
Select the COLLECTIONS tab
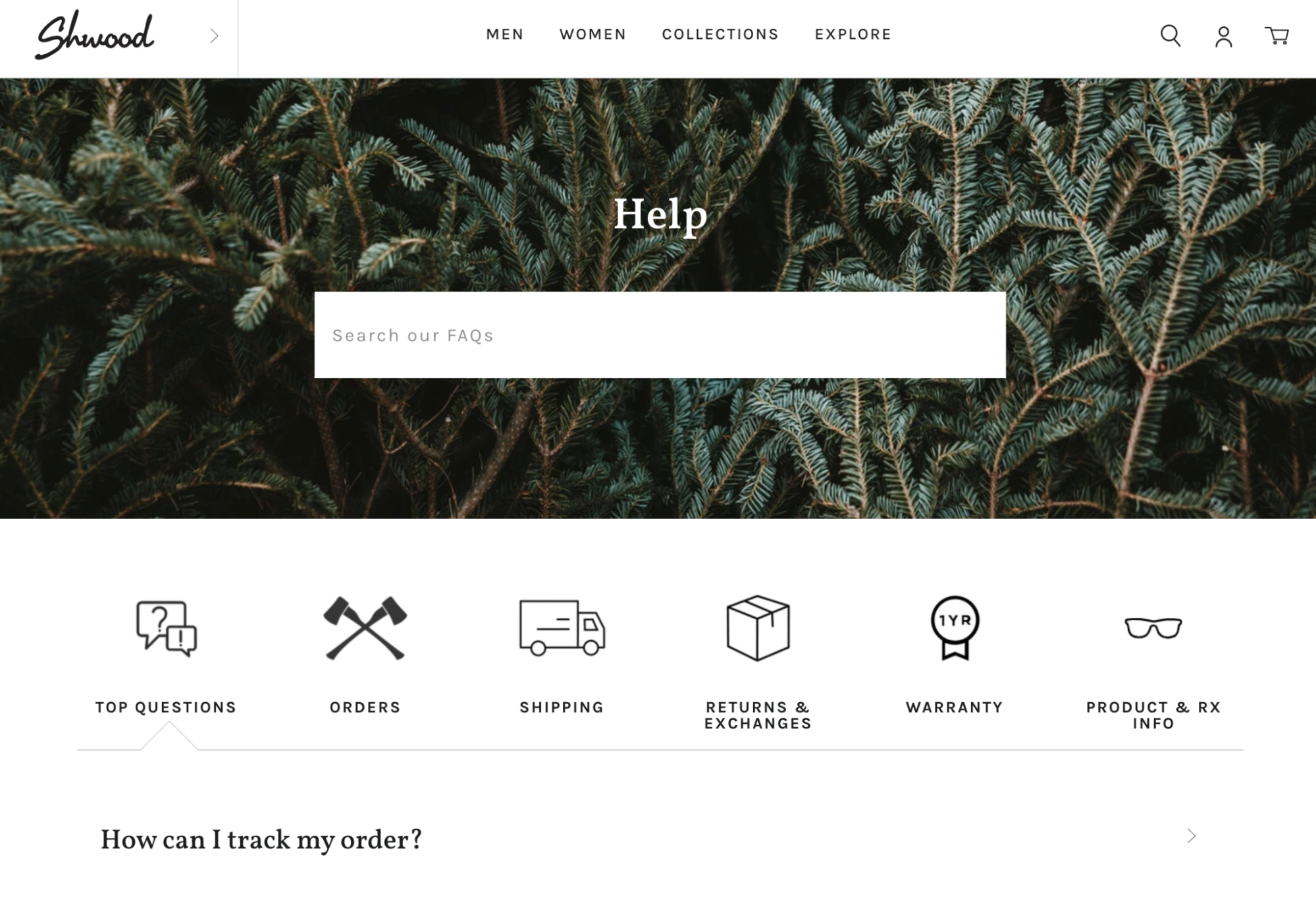coord(720,34)
